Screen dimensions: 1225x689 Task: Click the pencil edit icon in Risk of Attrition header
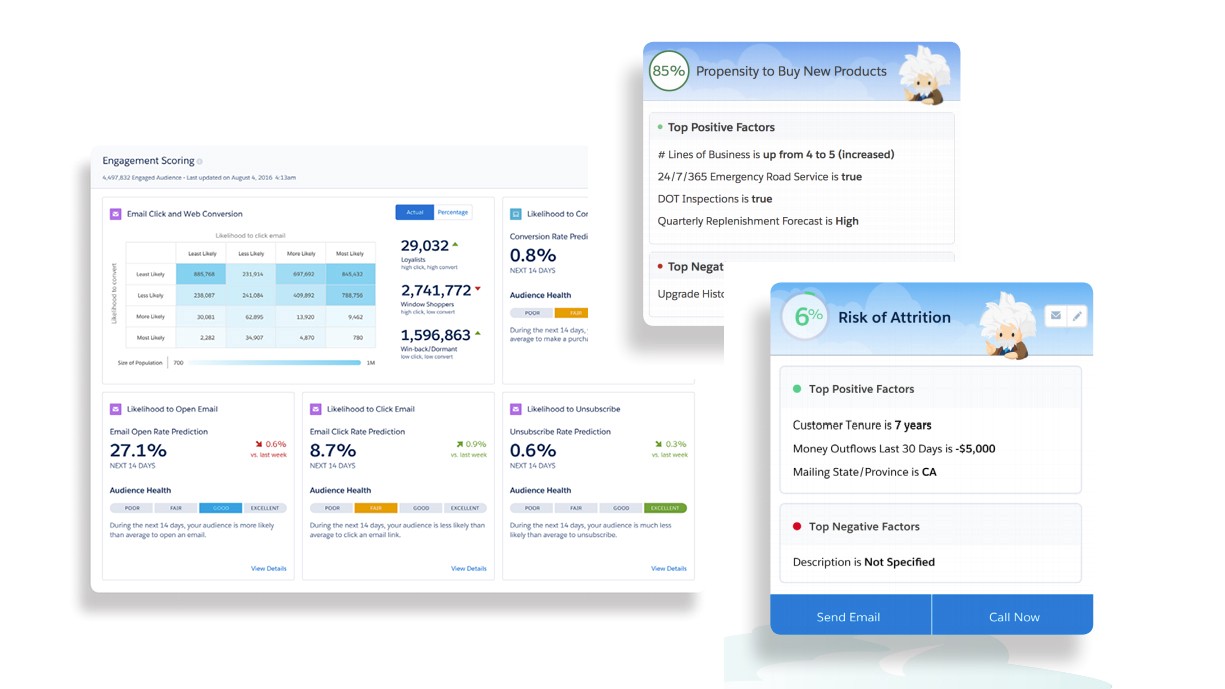1076,316
